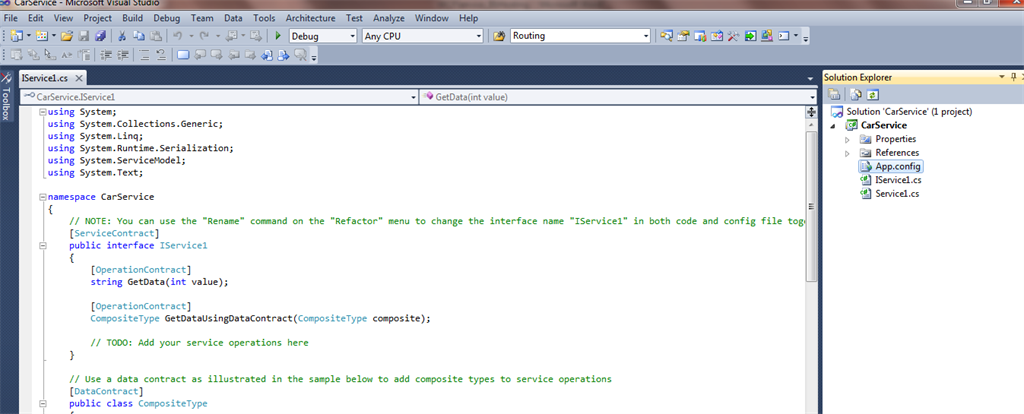Viewport: 1024px width, 414px height.
Task: Expand the Properties node in Solution Explorer
Action: coord(848,139)
